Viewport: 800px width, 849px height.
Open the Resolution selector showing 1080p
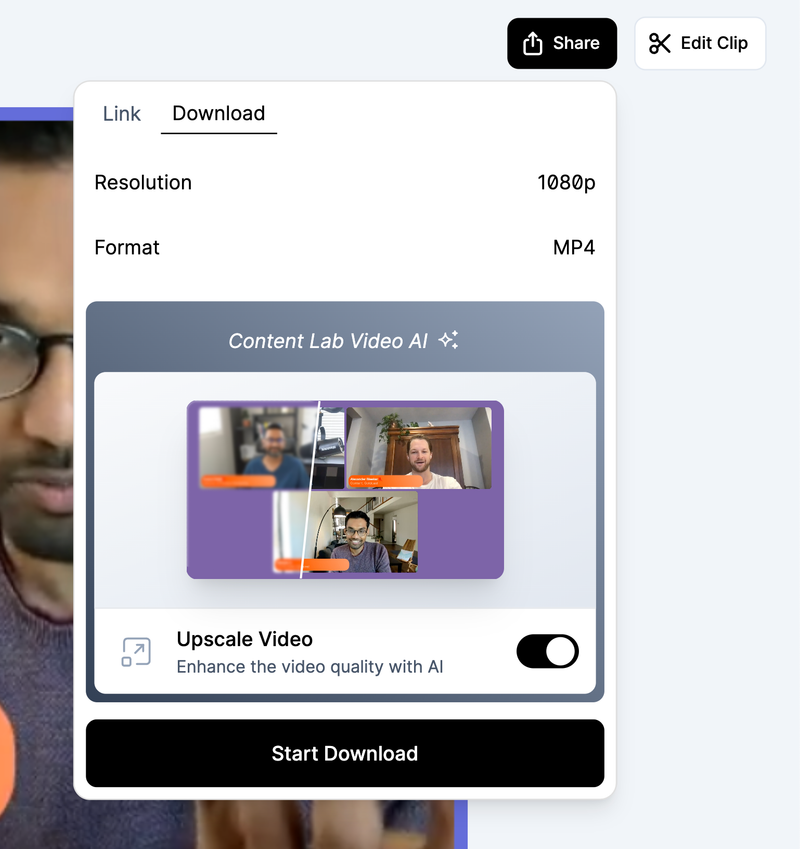[x=565, y=183]
